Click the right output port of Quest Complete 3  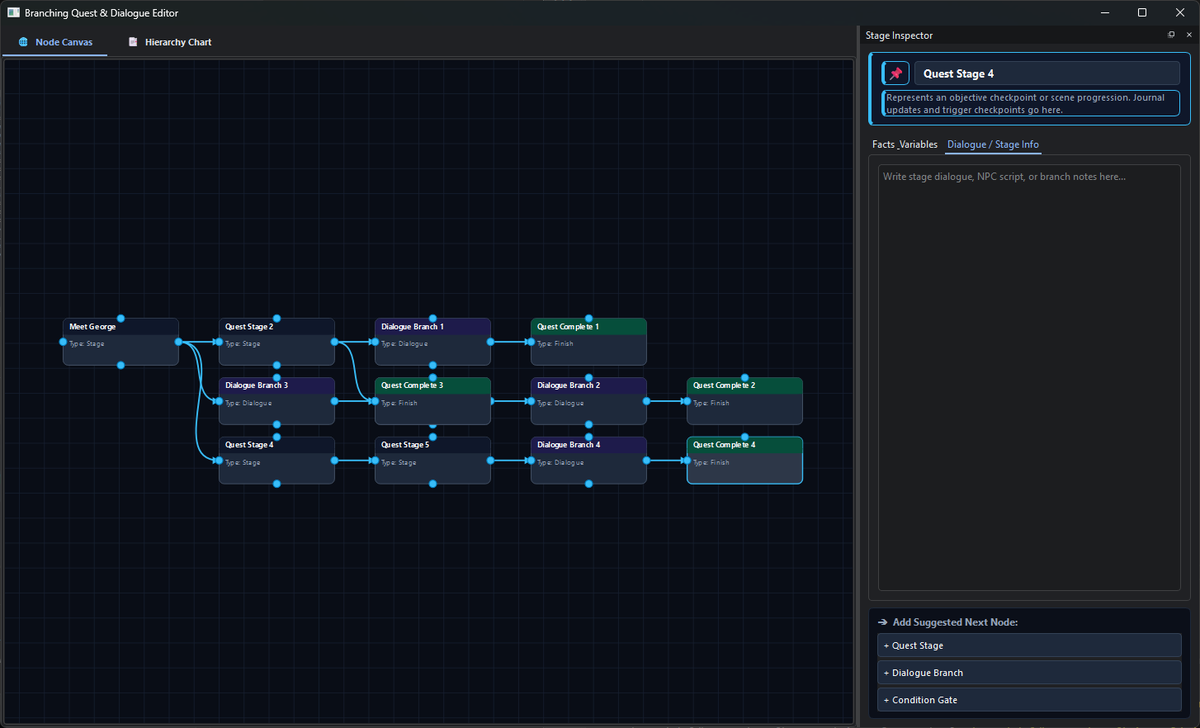click(x=490, y=401)
